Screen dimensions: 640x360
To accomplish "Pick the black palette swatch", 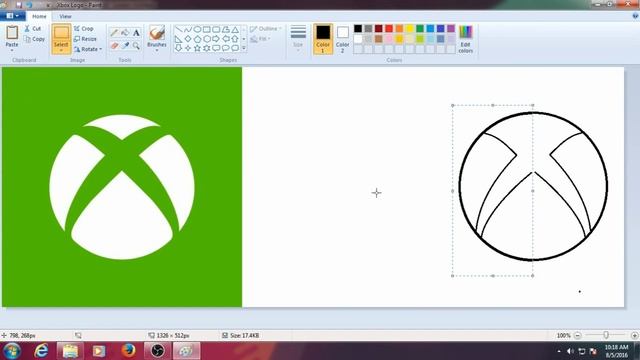I will pos(358,28).
